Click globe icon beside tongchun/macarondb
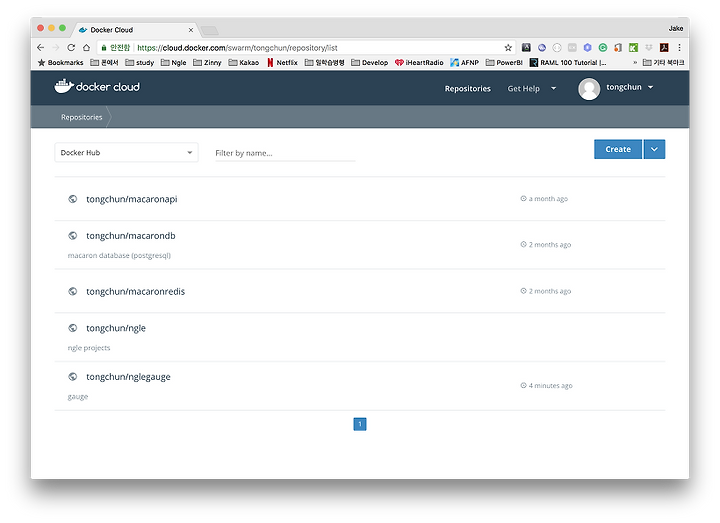Screen dimensions: 720x523 tap(73, 236)
